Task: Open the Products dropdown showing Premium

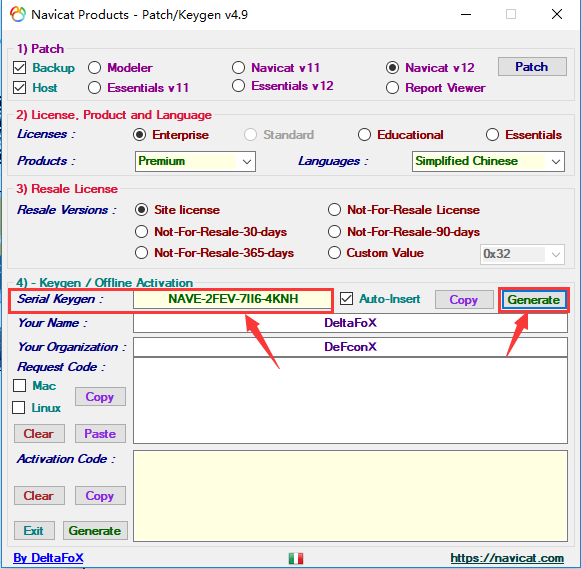Action: pos(195,161)
